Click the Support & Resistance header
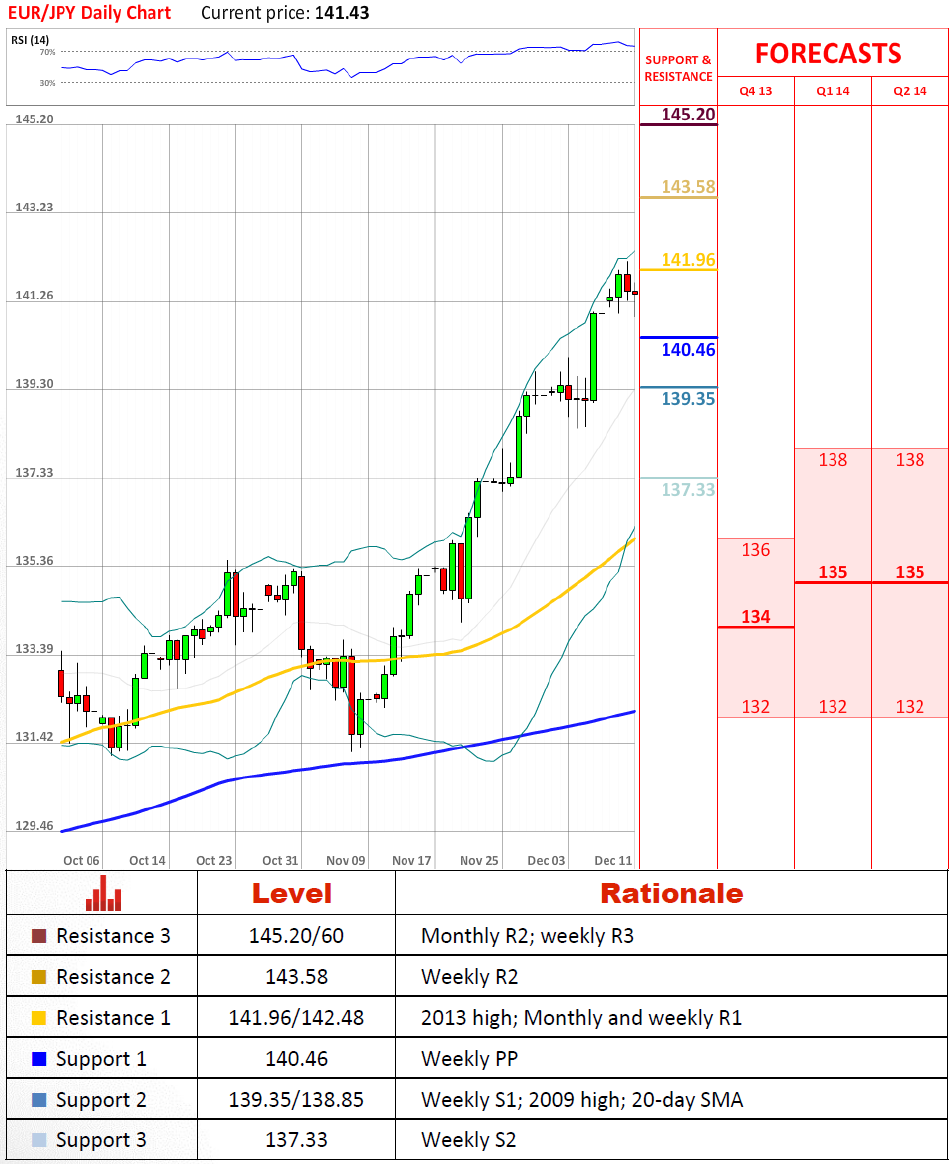952x1164 pixels. (678, 68)
